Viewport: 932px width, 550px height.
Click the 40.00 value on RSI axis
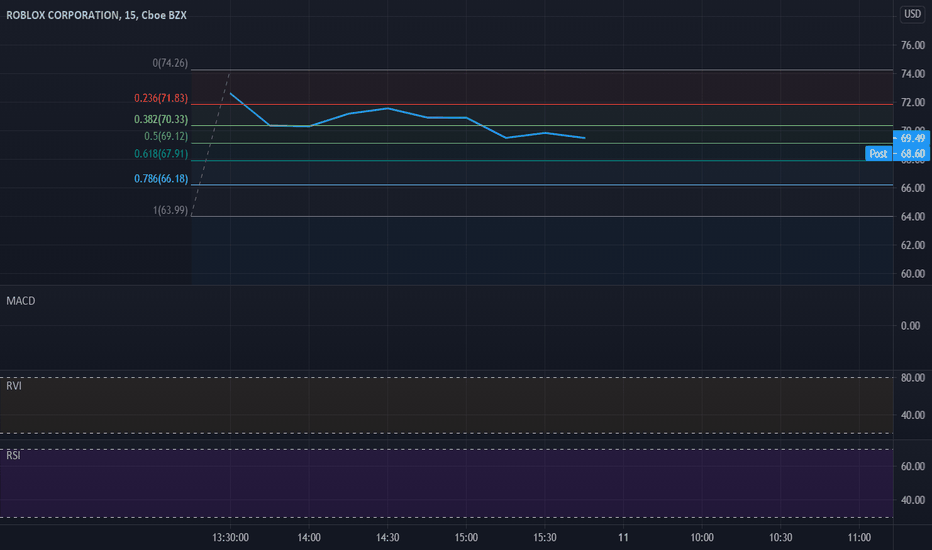tap(912, 500)
